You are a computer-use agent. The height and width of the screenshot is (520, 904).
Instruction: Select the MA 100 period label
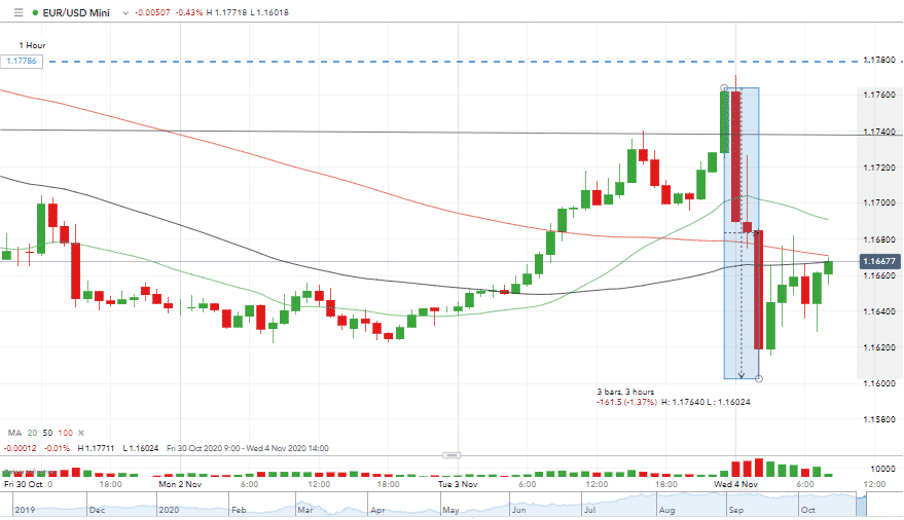65,433
